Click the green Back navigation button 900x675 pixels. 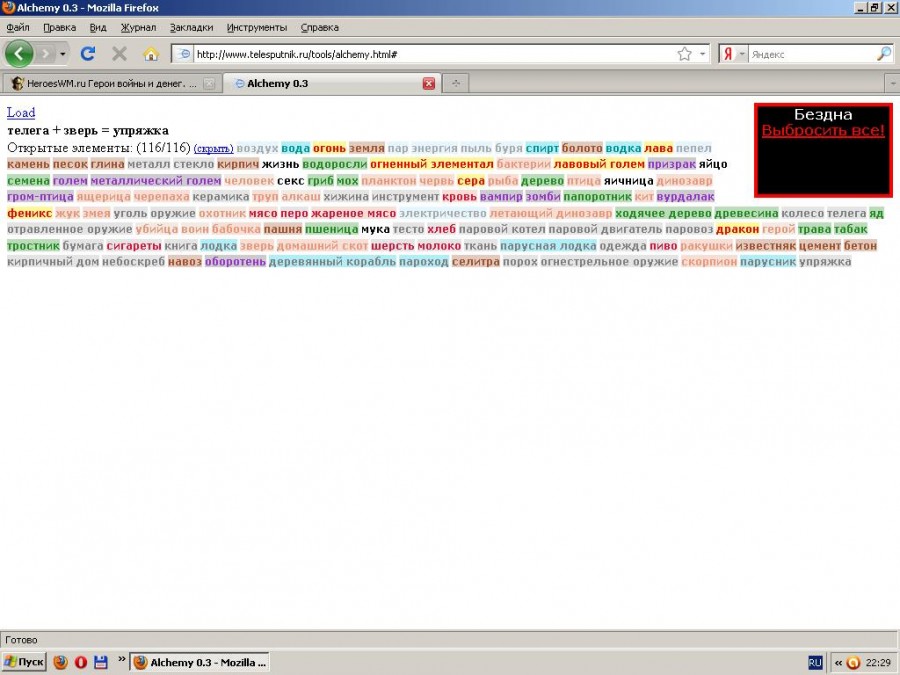(19, 53)
